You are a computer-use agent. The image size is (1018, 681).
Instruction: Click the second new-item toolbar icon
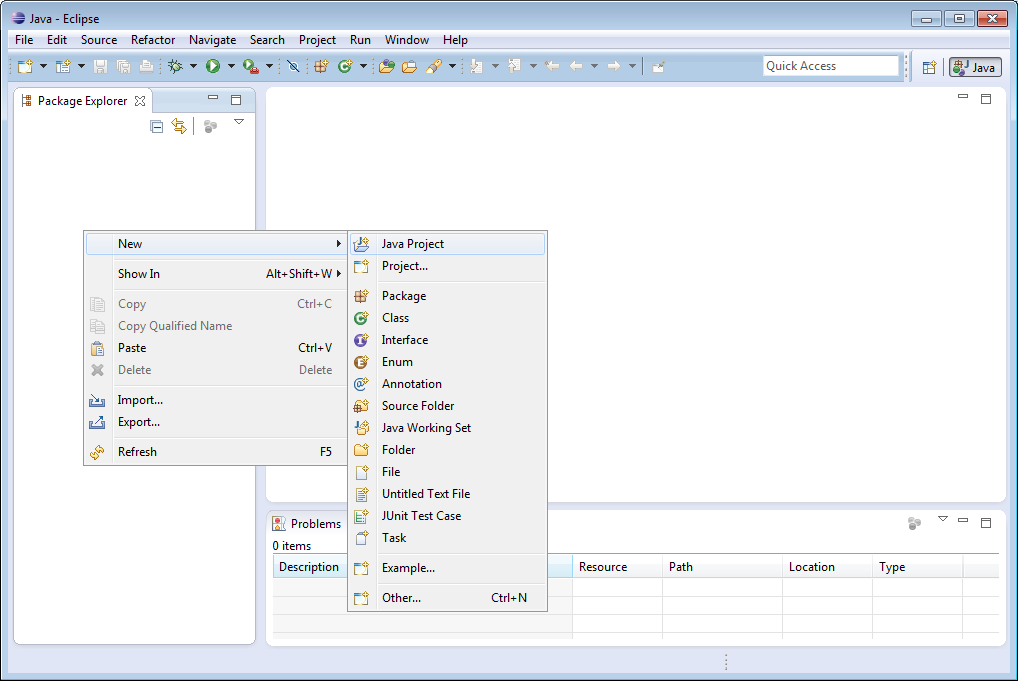[x=63, y=66]
